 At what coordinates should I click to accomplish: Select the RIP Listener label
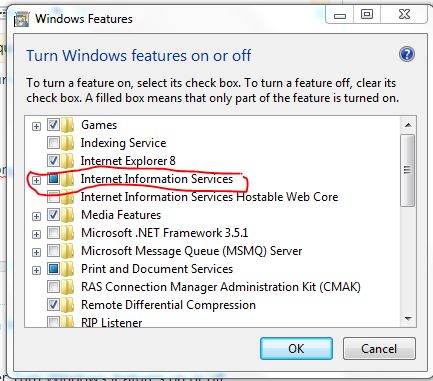click(112, 322)
